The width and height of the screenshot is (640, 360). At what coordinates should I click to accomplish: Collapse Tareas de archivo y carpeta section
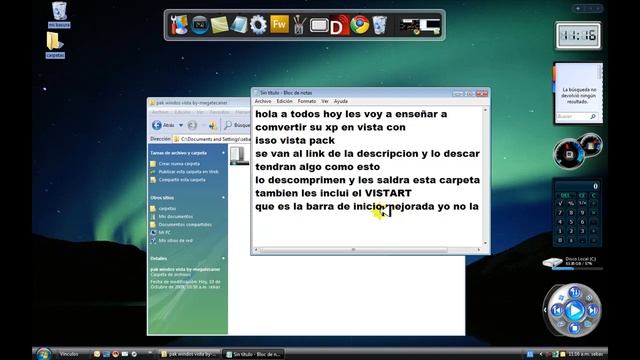coord(223,153)
